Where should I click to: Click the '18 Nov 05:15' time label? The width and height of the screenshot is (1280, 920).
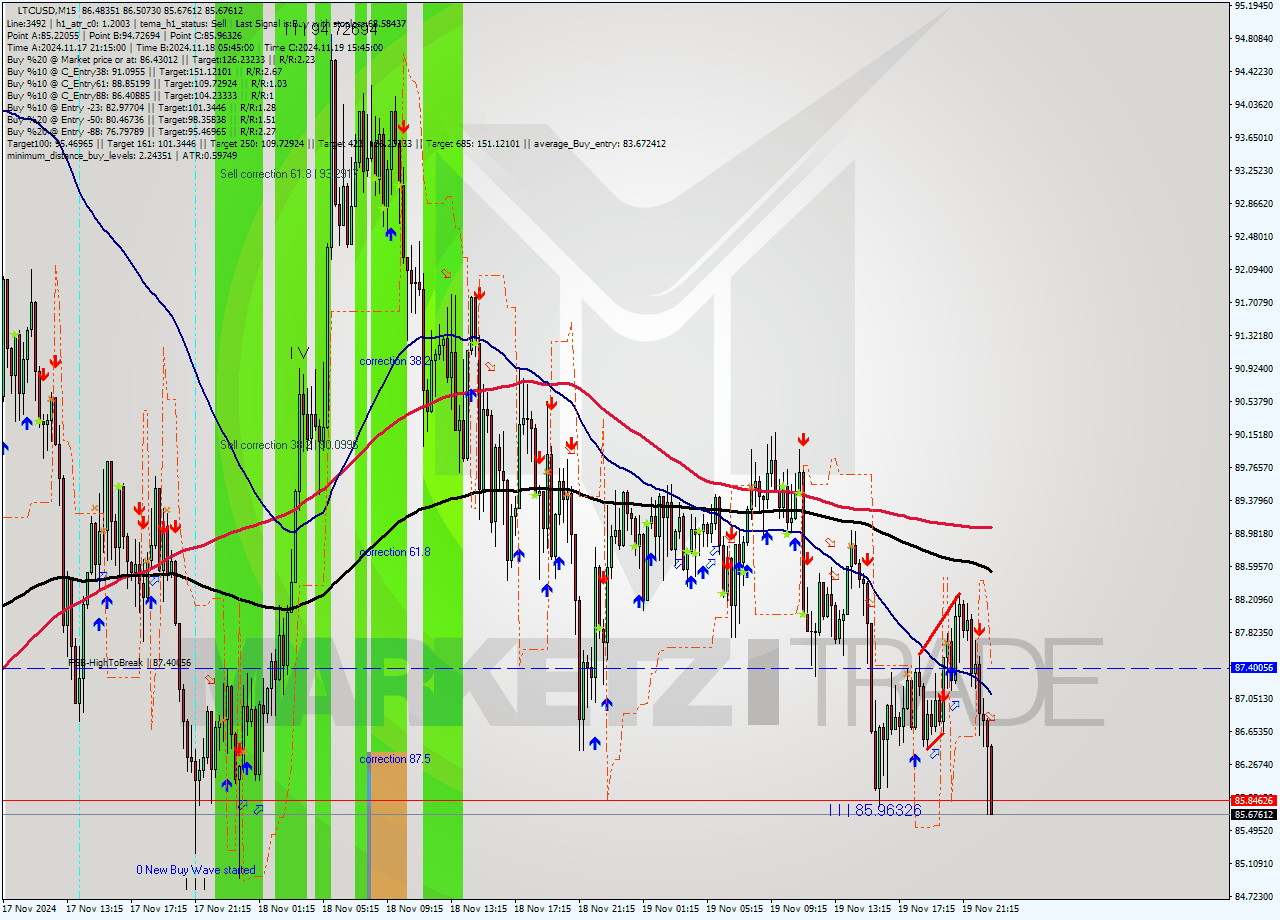tap(351, 909)
